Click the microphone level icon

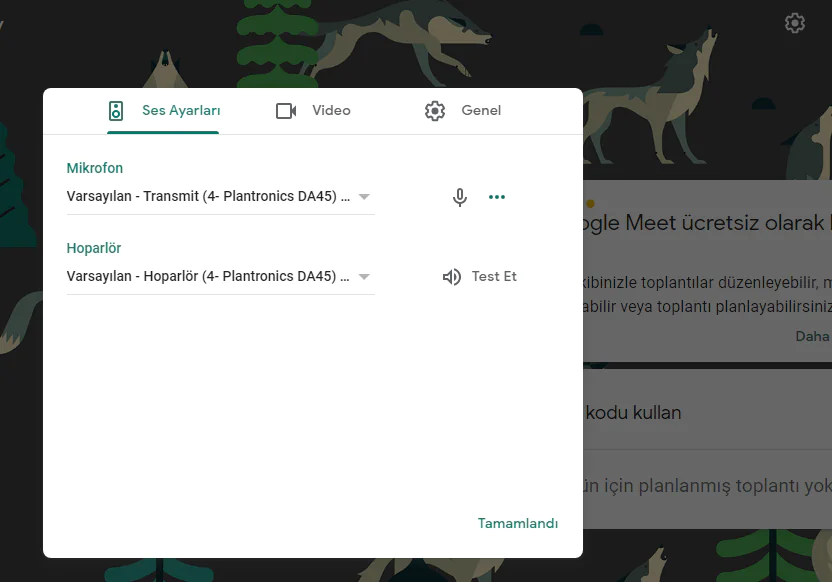(460, 197)
